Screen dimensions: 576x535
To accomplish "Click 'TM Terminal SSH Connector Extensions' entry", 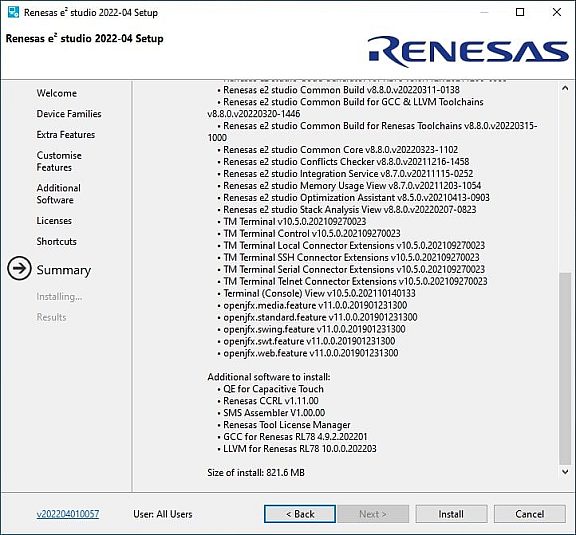I will pyautogui.click(x=351, y=258).
